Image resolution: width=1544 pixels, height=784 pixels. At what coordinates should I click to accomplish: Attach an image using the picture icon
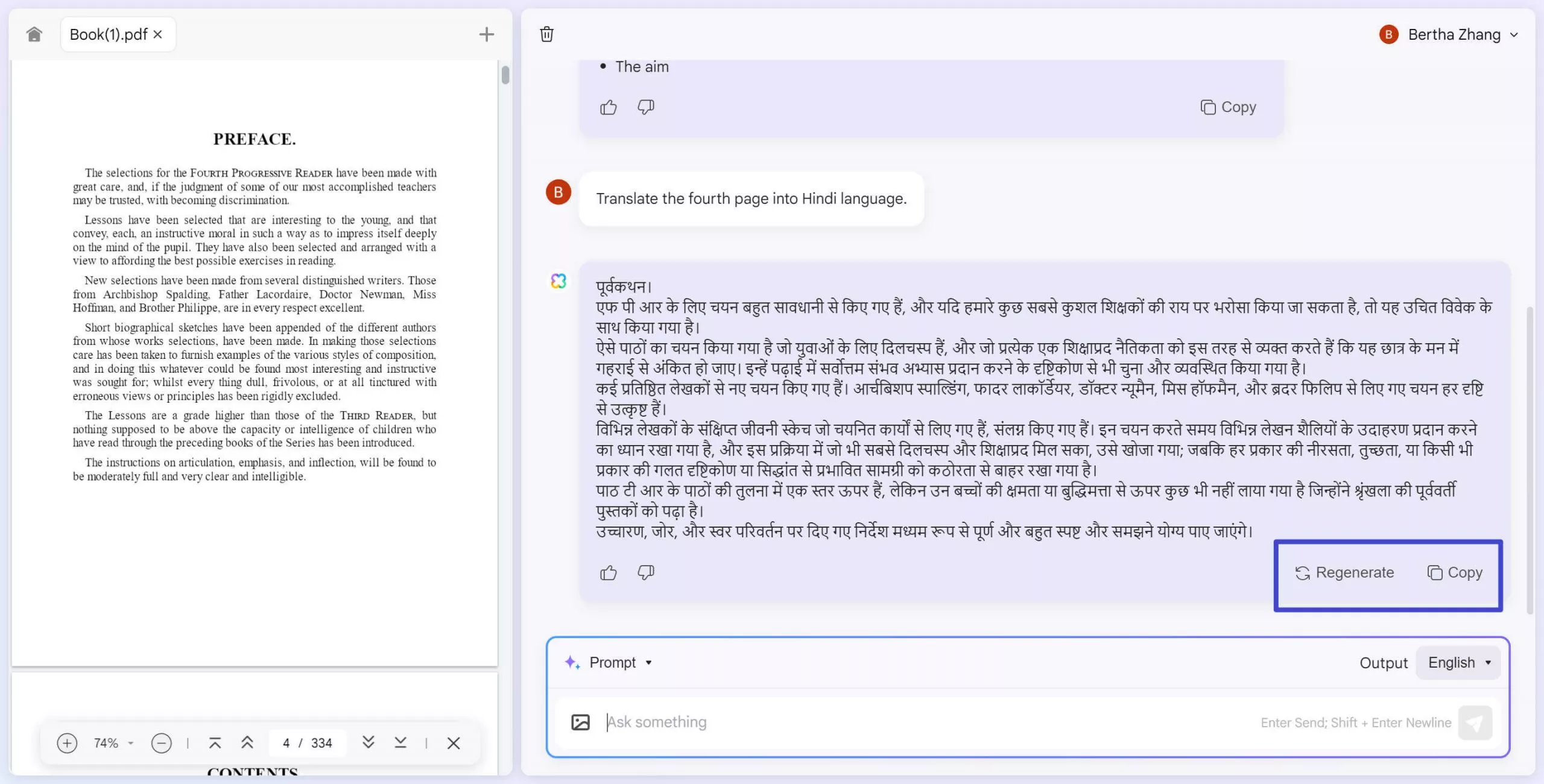point(580,722)
